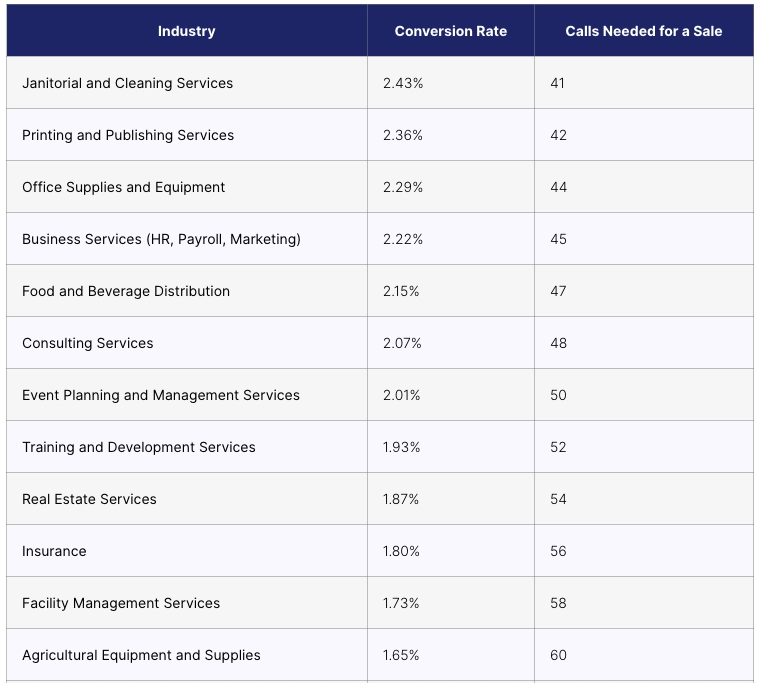Click the 1.80% conversion rate cell
This screenshot has height=683, width=757.
[x=402, y=551]
